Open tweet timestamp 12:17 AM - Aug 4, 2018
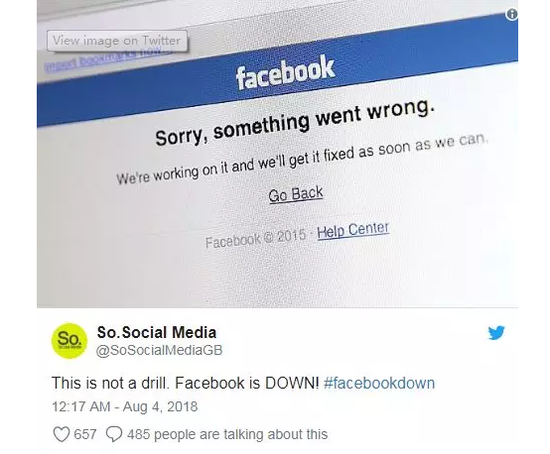This screenshot has height=454, width=550. pyautogui.click(x=125, y=407)
